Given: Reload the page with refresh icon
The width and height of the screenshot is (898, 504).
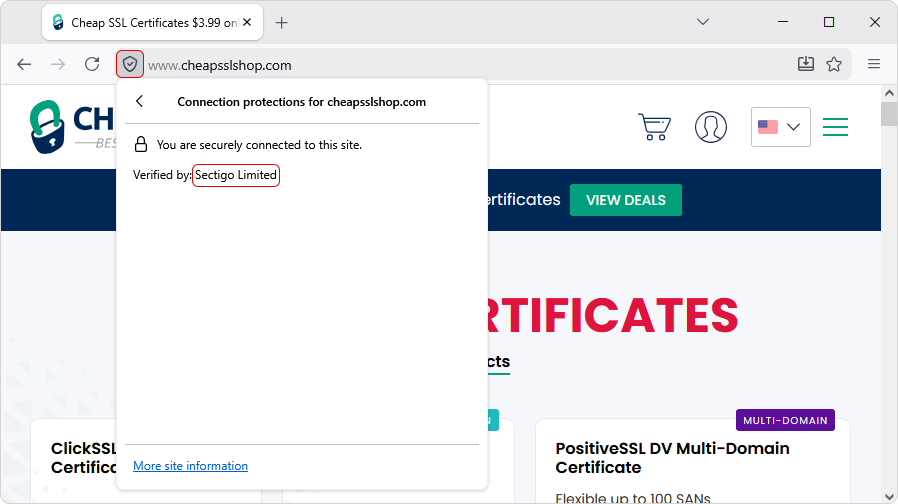Looking at the screenshot, I should point(92,64).
